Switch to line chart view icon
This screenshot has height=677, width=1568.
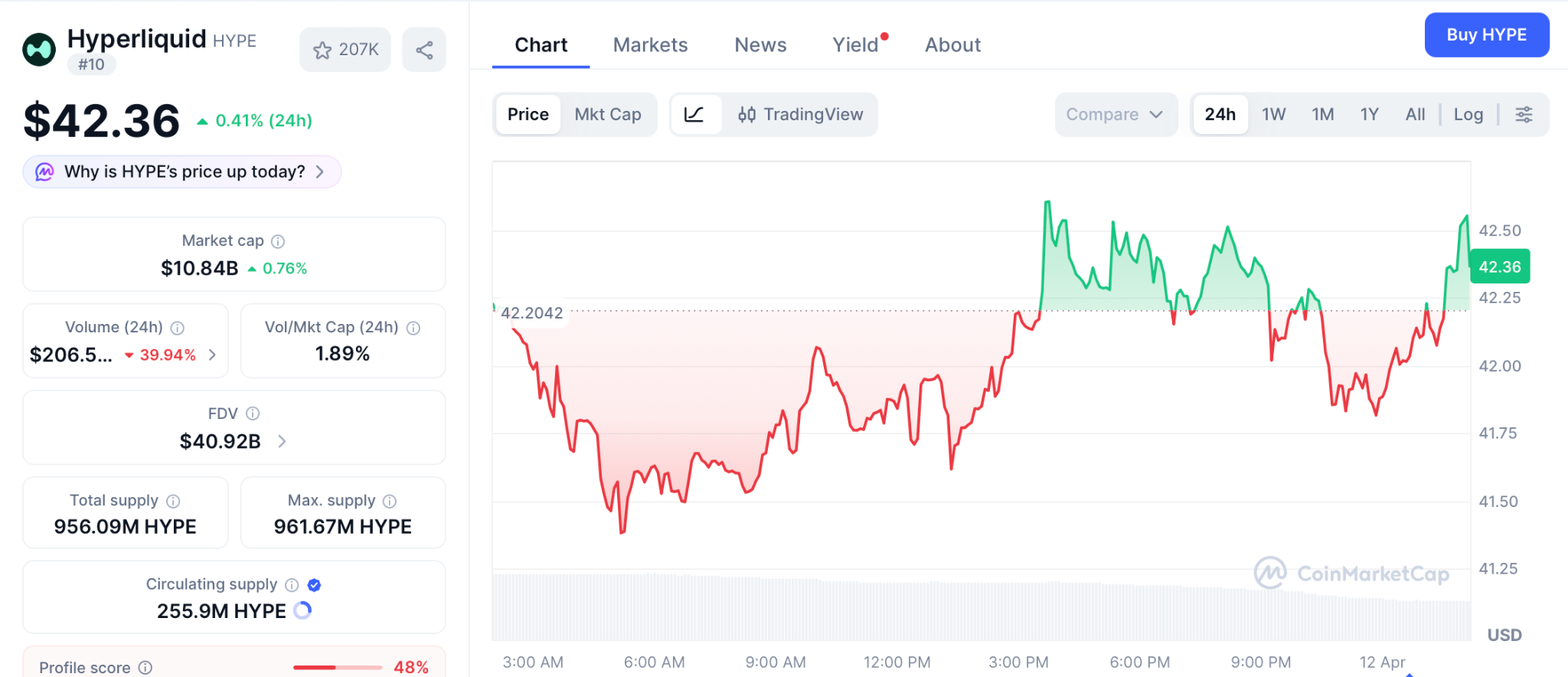(x=694, y=115)
